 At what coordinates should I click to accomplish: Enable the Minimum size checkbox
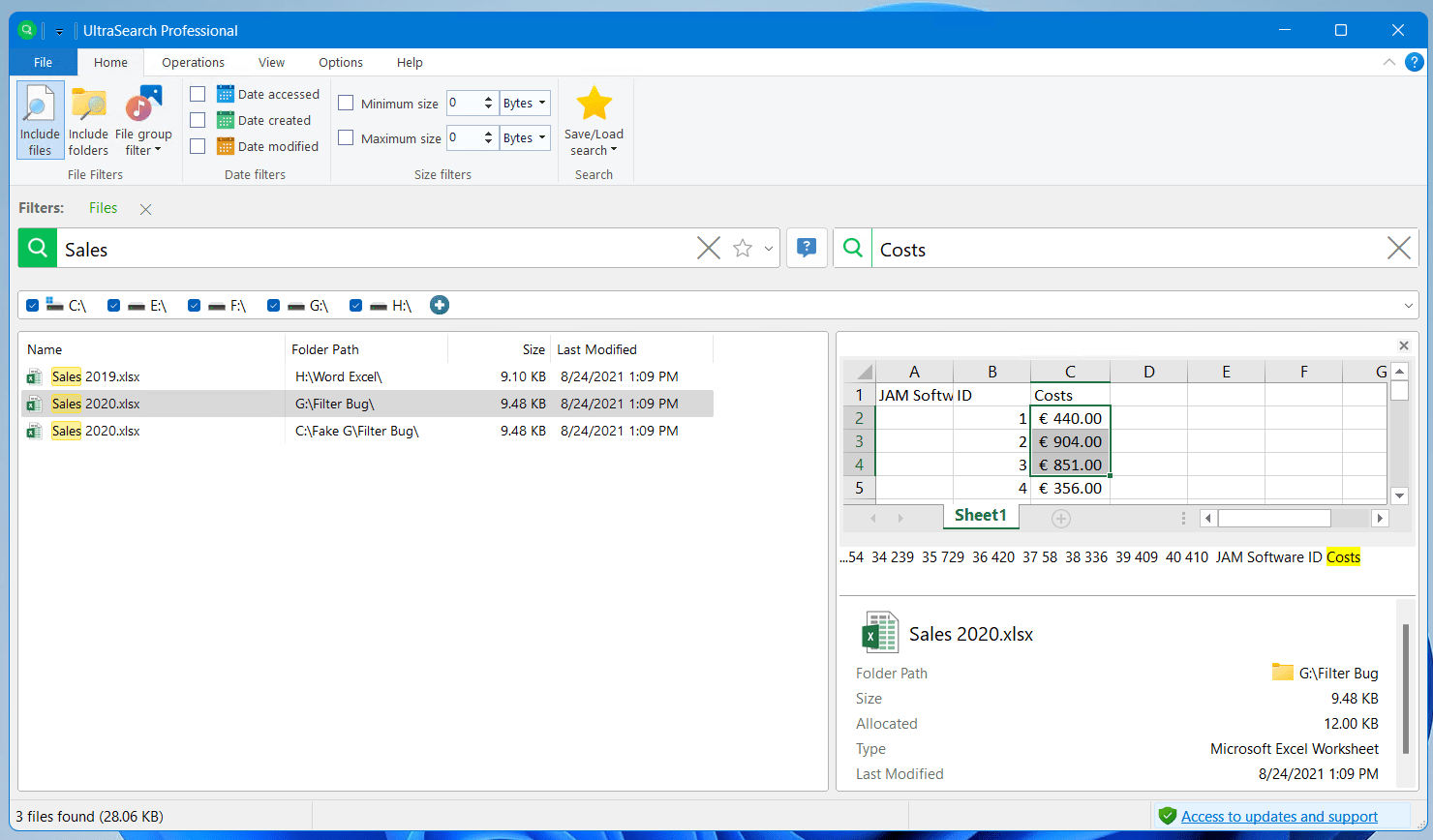346,103
